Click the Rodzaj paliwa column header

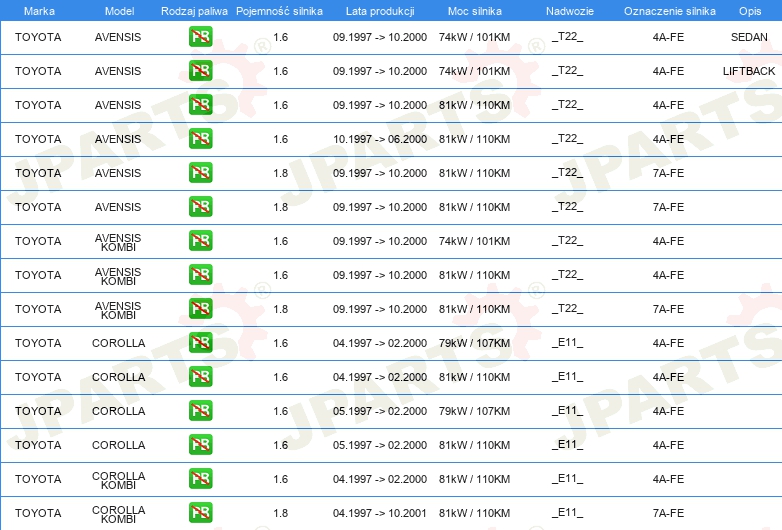[x=194, y=10]
